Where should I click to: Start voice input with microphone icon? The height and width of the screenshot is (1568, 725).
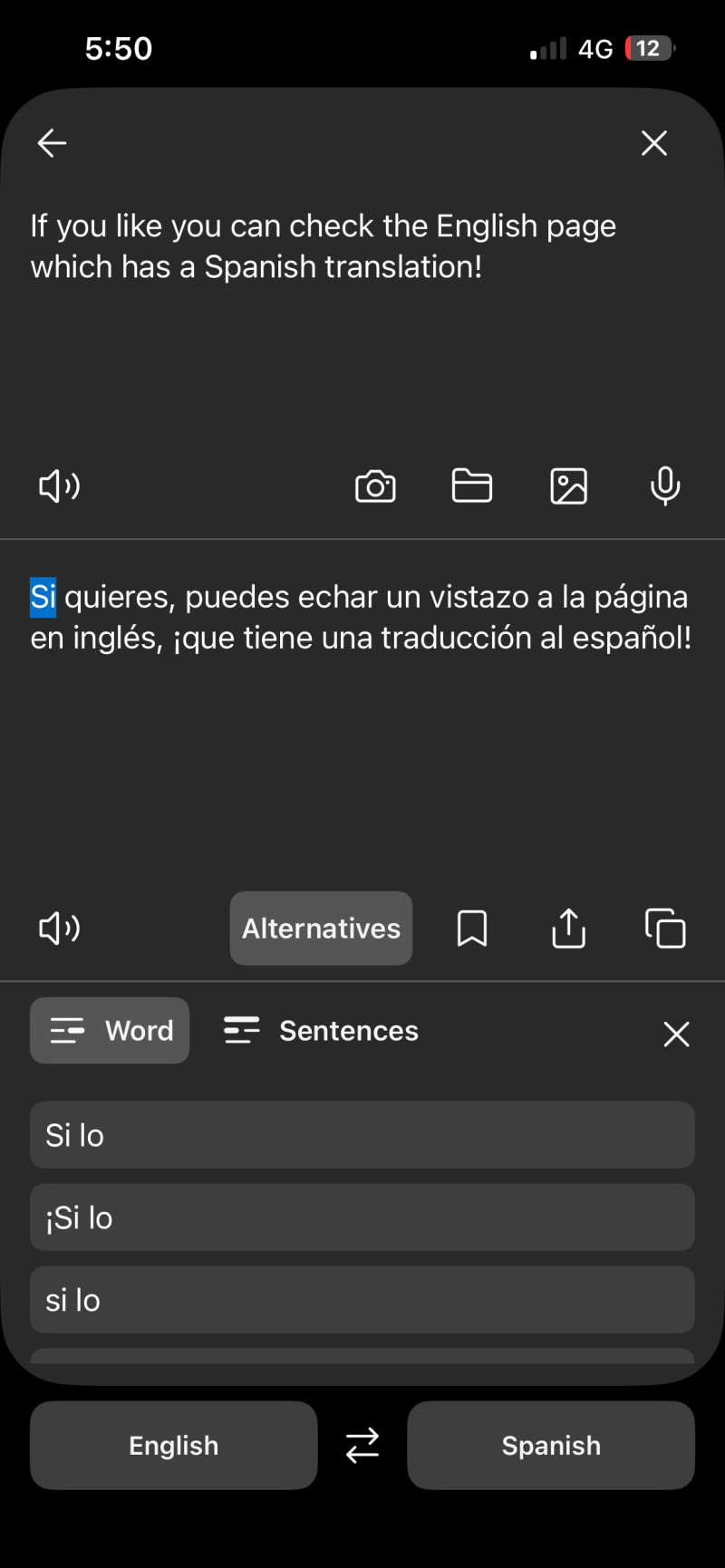pos(665,486)
